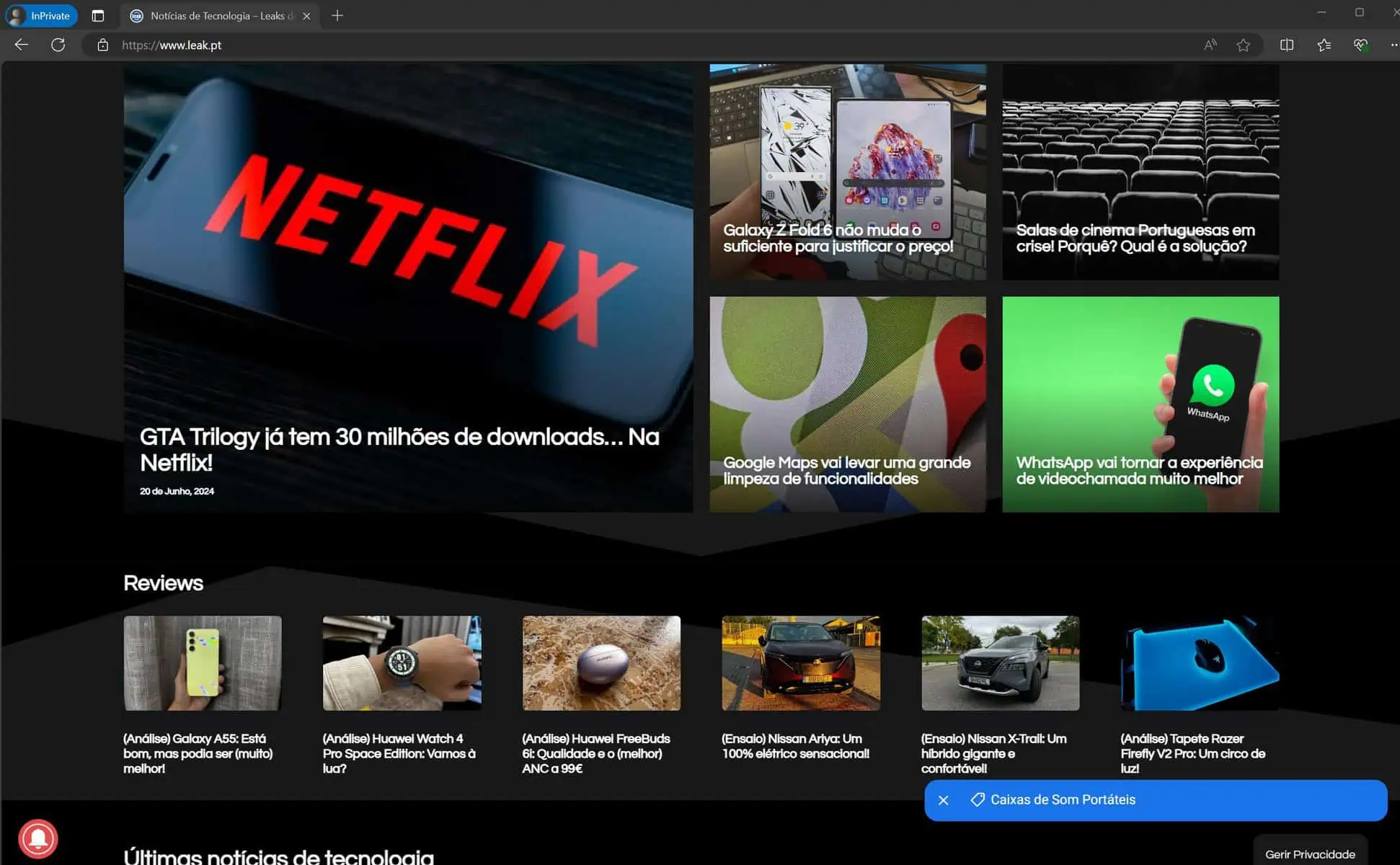1400x865 pixels.
Task: Click the red notification bell icon
Action: 38,838
